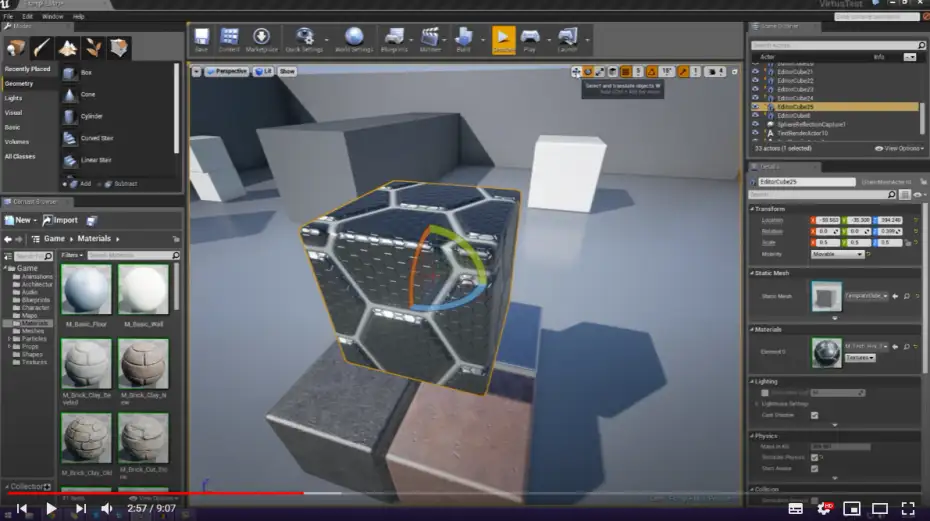Toggle visibility eye for TextRenderActor10
This screenshot has width=930, height=521.
click(x=755, y=134)
